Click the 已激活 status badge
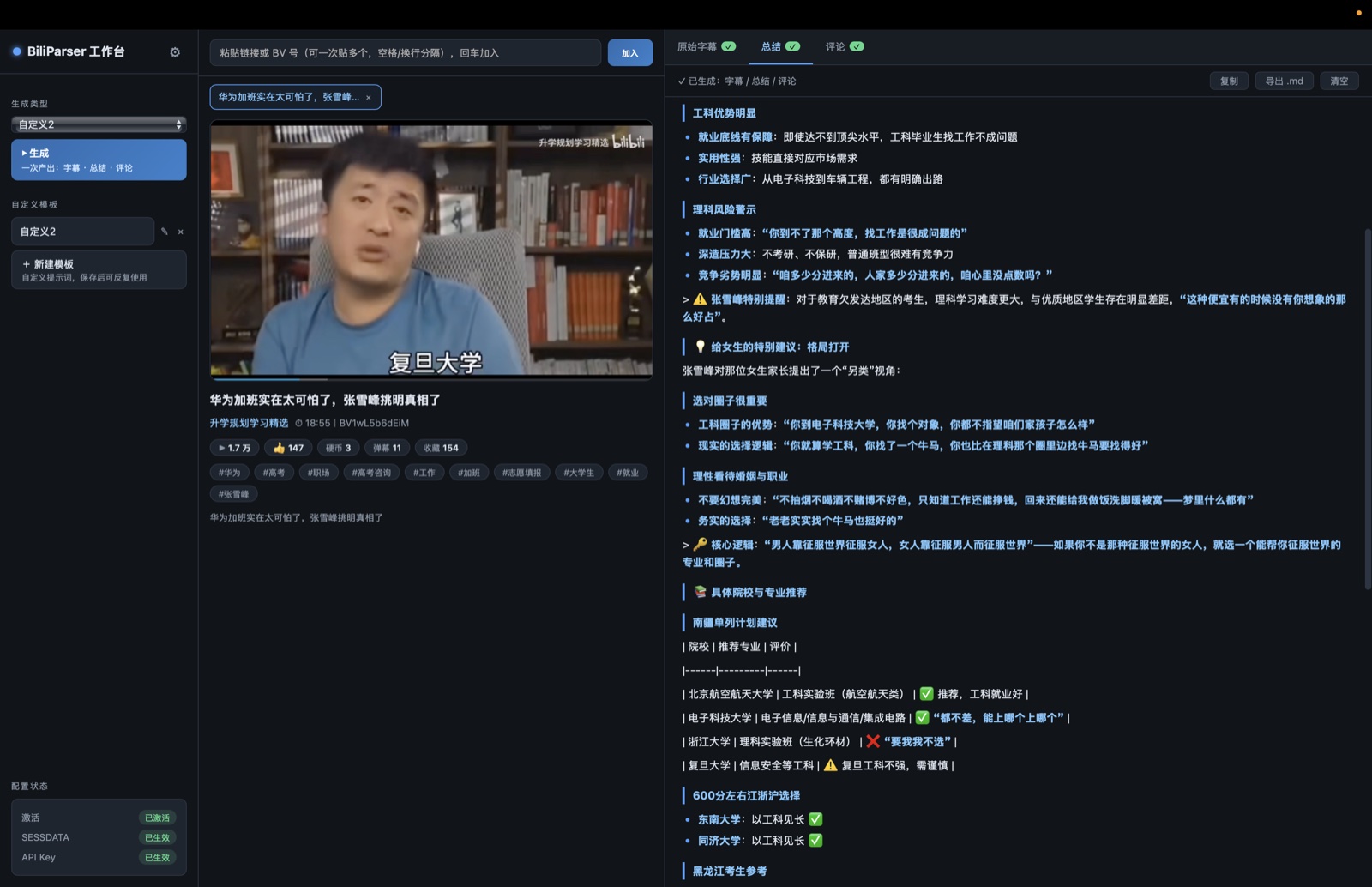 (x=157, y=818)
